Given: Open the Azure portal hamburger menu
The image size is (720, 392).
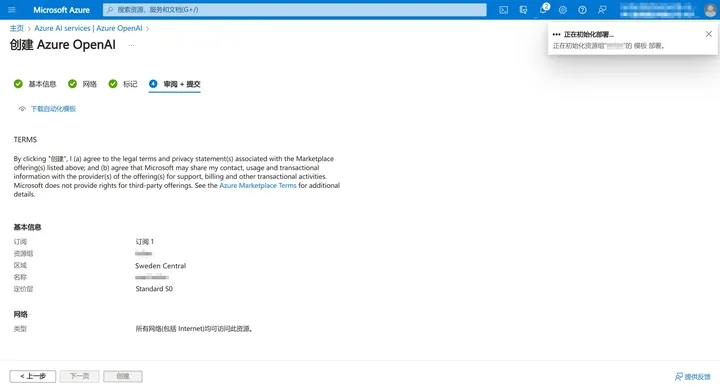Looking at the screenshot, I should click(x=12, y=10).
